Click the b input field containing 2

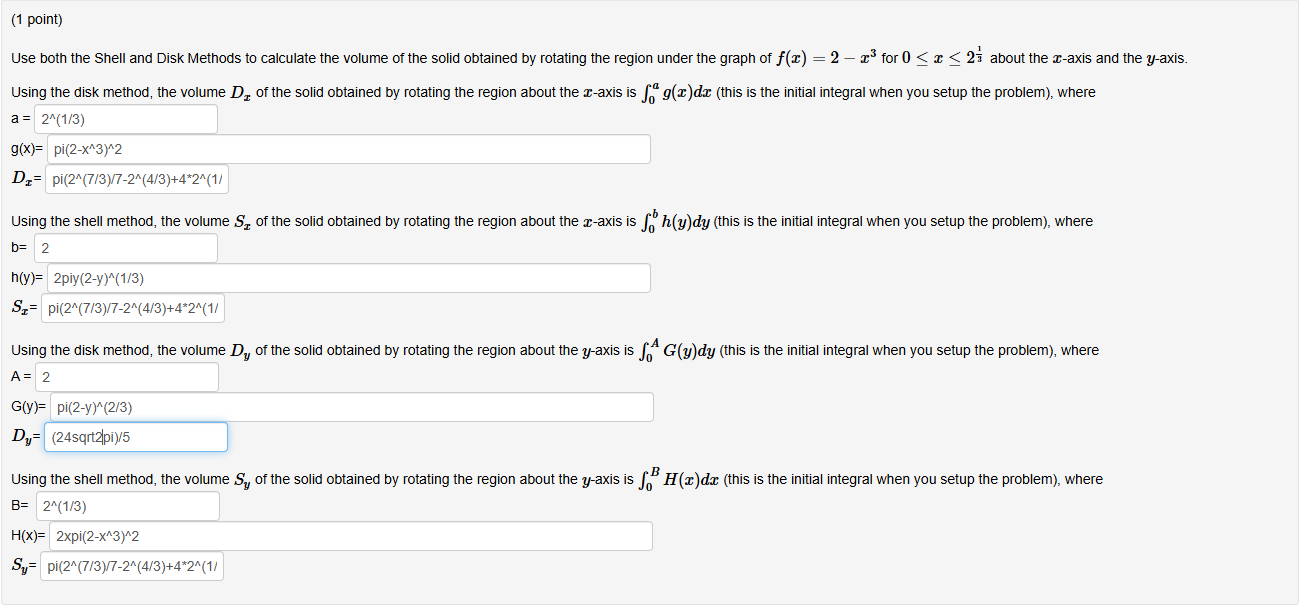tap(125, 247)
